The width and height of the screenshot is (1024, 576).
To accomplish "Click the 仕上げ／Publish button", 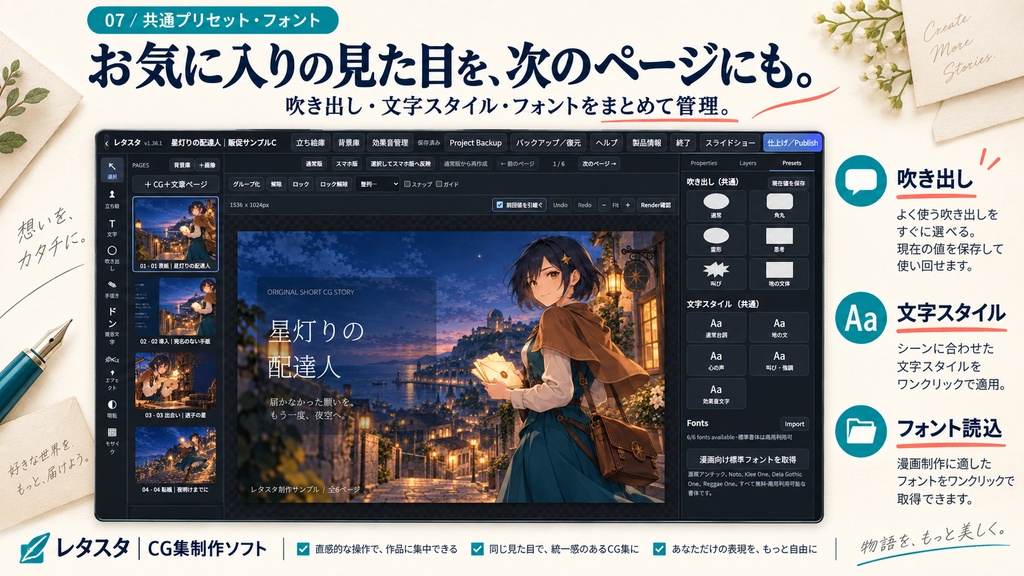I will (x=792, y=143).
